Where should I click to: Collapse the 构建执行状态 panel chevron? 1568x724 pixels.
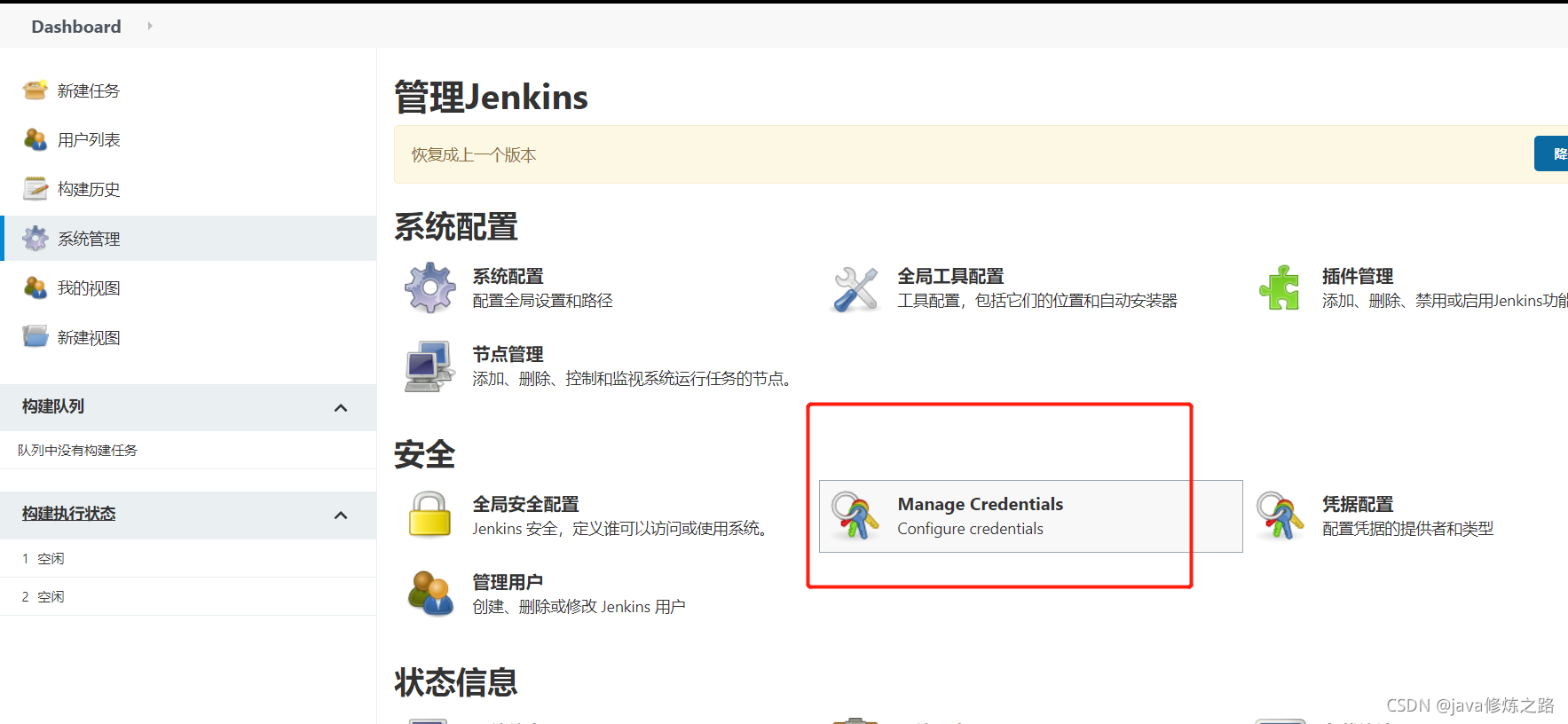[341, 515]
